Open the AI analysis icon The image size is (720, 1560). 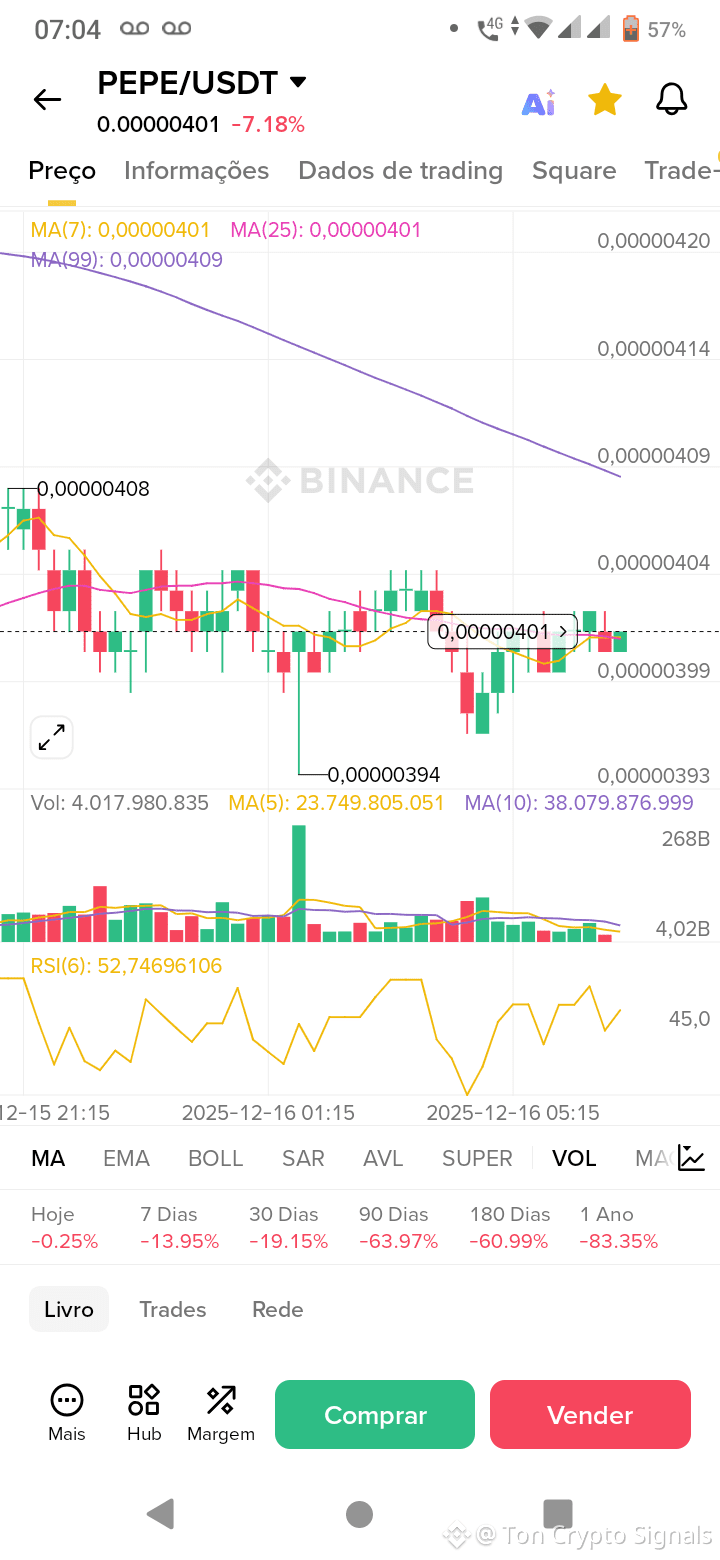pyautogui.click(x=539, y=102)
